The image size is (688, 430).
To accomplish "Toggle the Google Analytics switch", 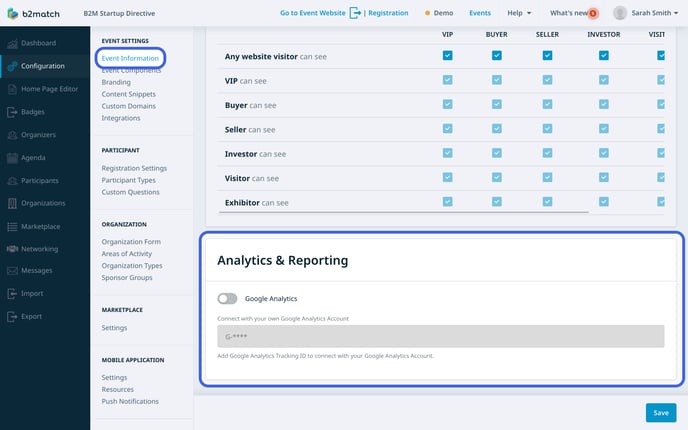I will coord(227,299).
